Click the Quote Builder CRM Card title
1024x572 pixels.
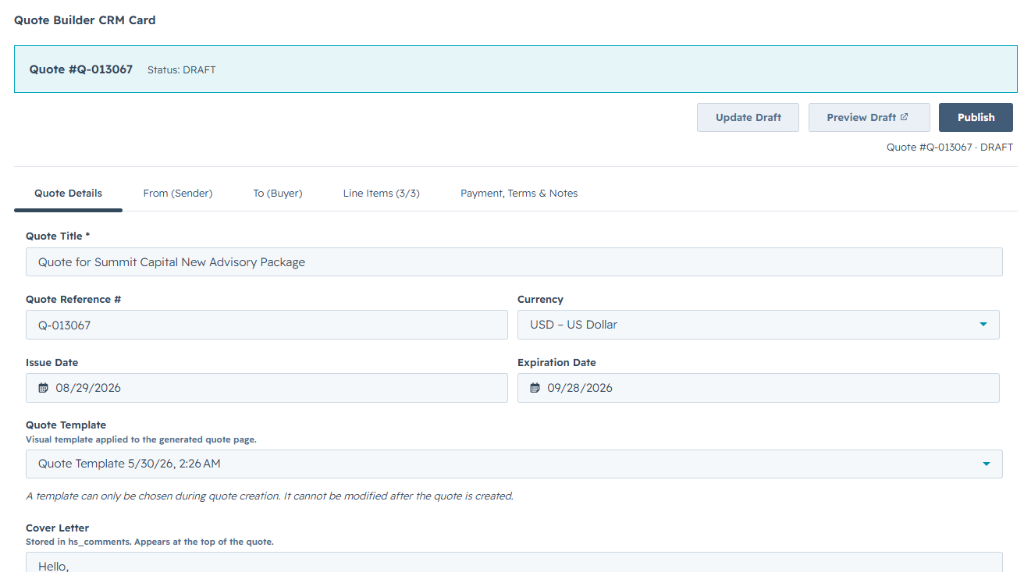click(x=85, y=20)
